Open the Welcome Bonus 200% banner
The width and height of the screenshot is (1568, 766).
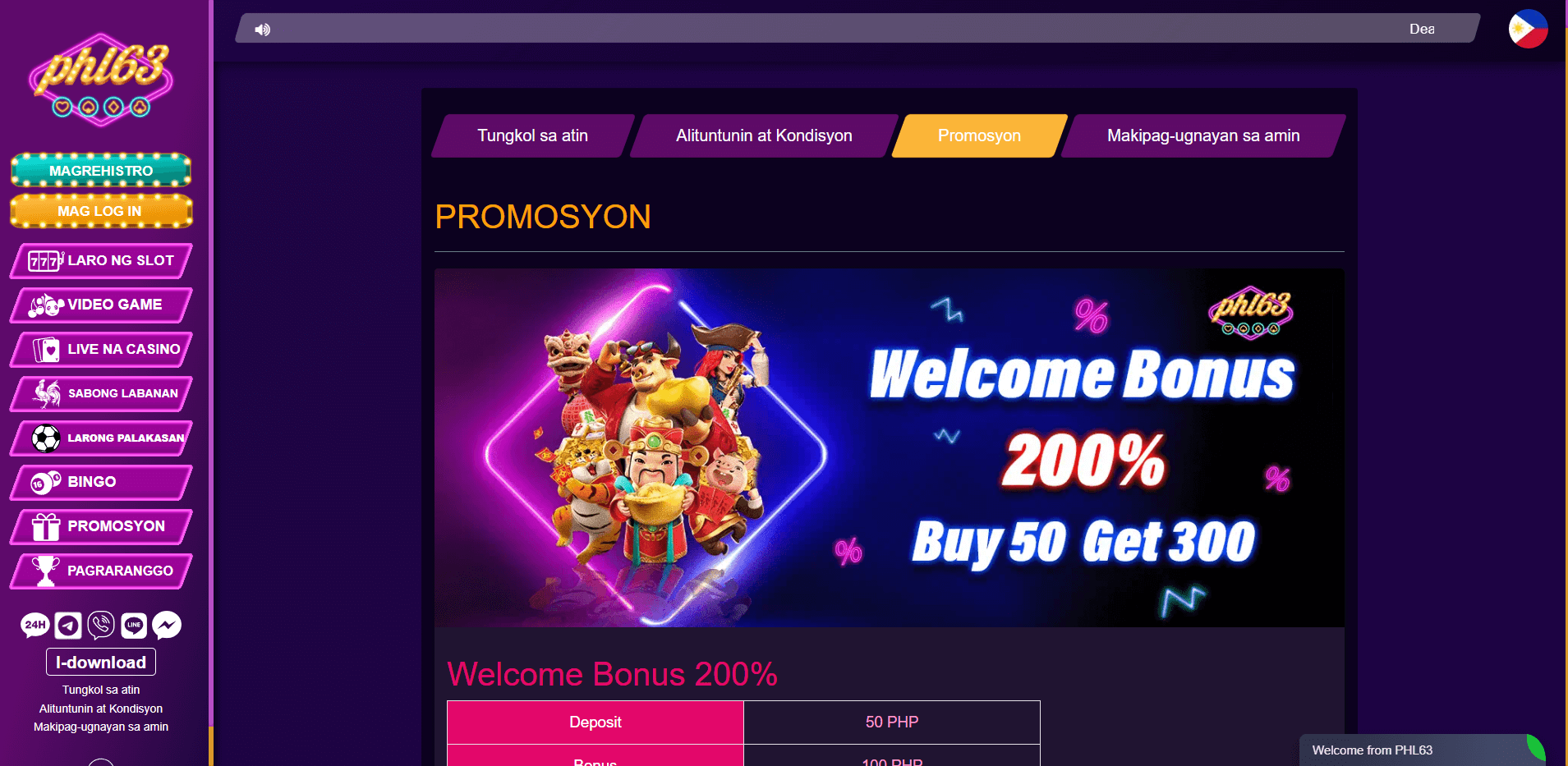point(890,447)
